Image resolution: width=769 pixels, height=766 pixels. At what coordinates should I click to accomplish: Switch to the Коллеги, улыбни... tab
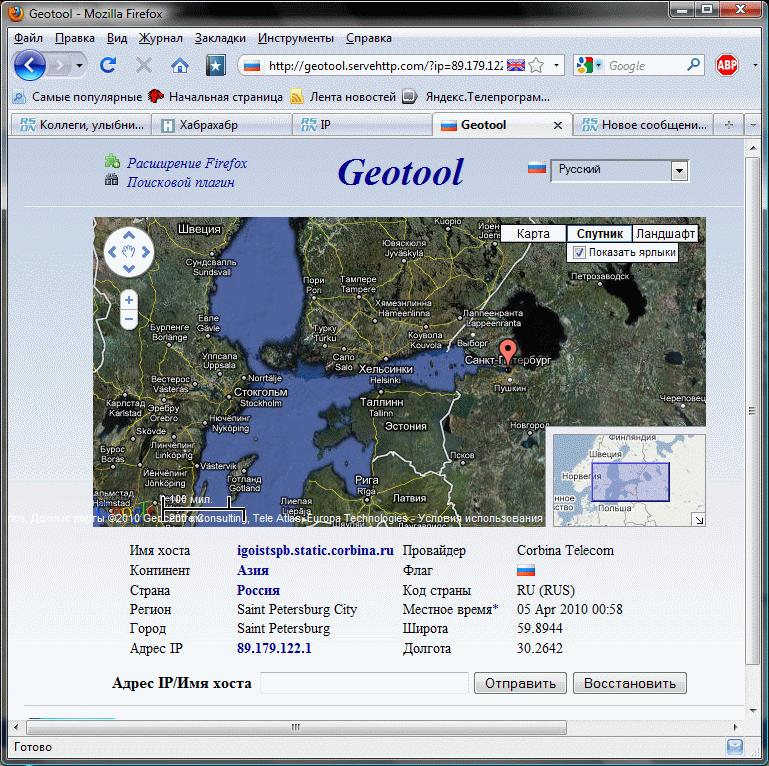tap(81, 126)
